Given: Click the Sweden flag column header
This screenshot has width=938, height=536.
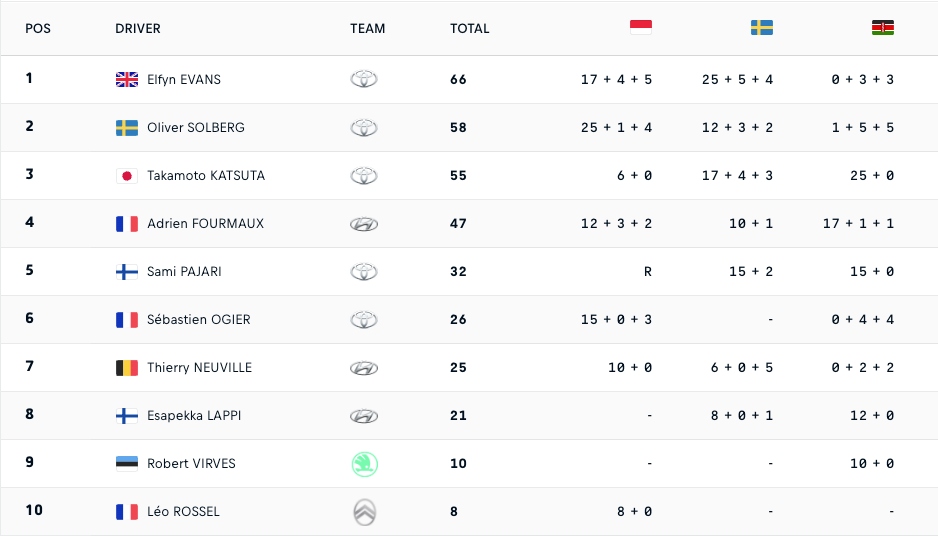Looking at the screenshot, I should 762,28.
